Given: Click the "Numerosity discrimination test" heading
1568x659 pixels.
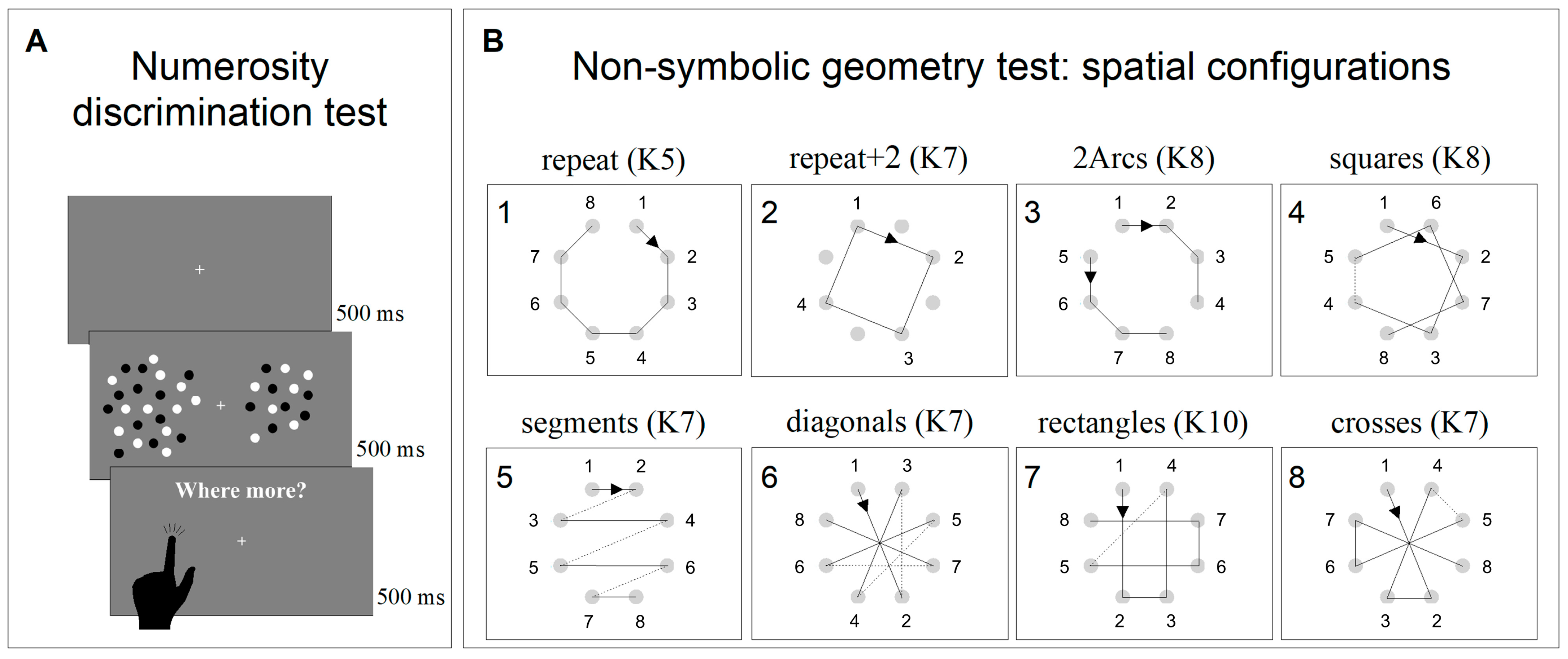Looking at the screenshot, I should 230,89.
